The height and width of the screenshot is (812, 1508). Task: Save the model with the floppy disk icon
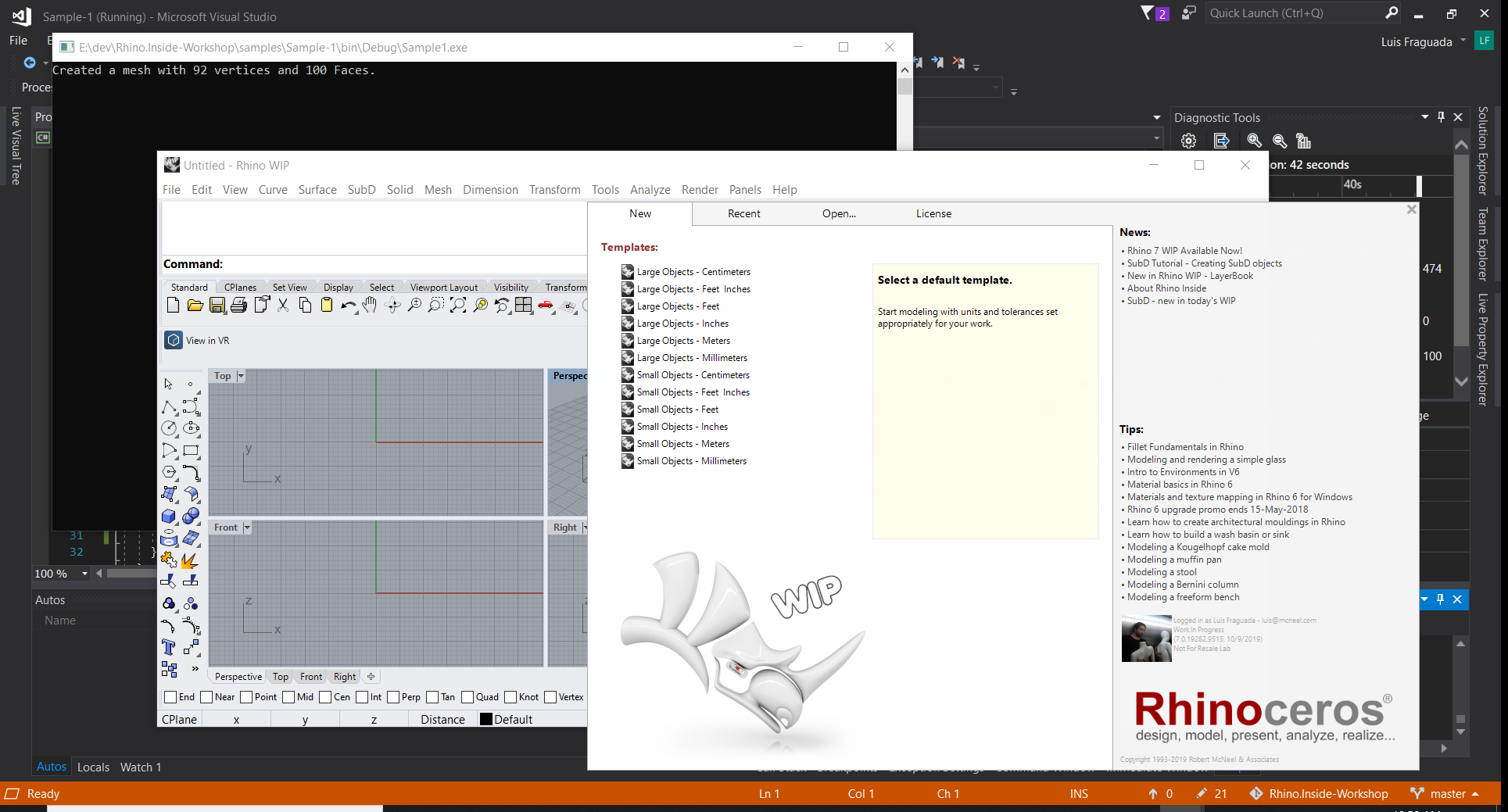pos(217,306)
